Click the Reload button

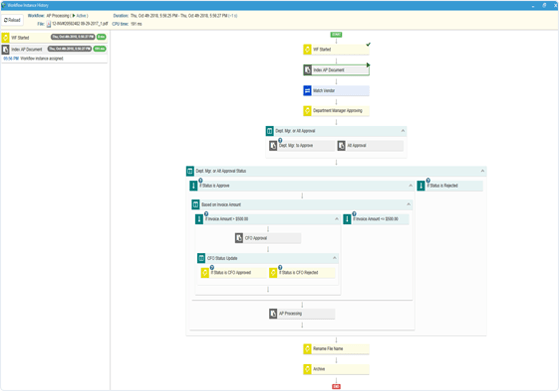click(x=12, y=20)
